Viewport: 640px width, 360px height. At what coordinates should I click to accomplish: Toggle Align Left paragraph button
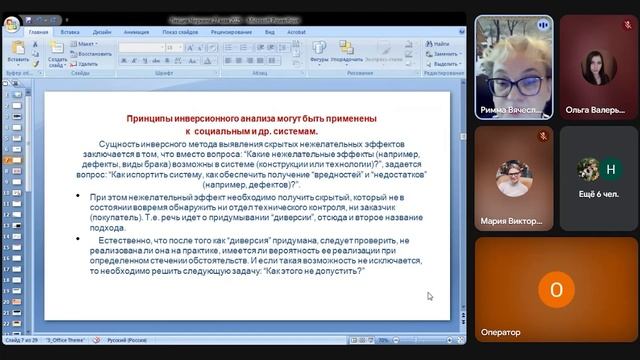pyautogui.click(x=228, y=61)
